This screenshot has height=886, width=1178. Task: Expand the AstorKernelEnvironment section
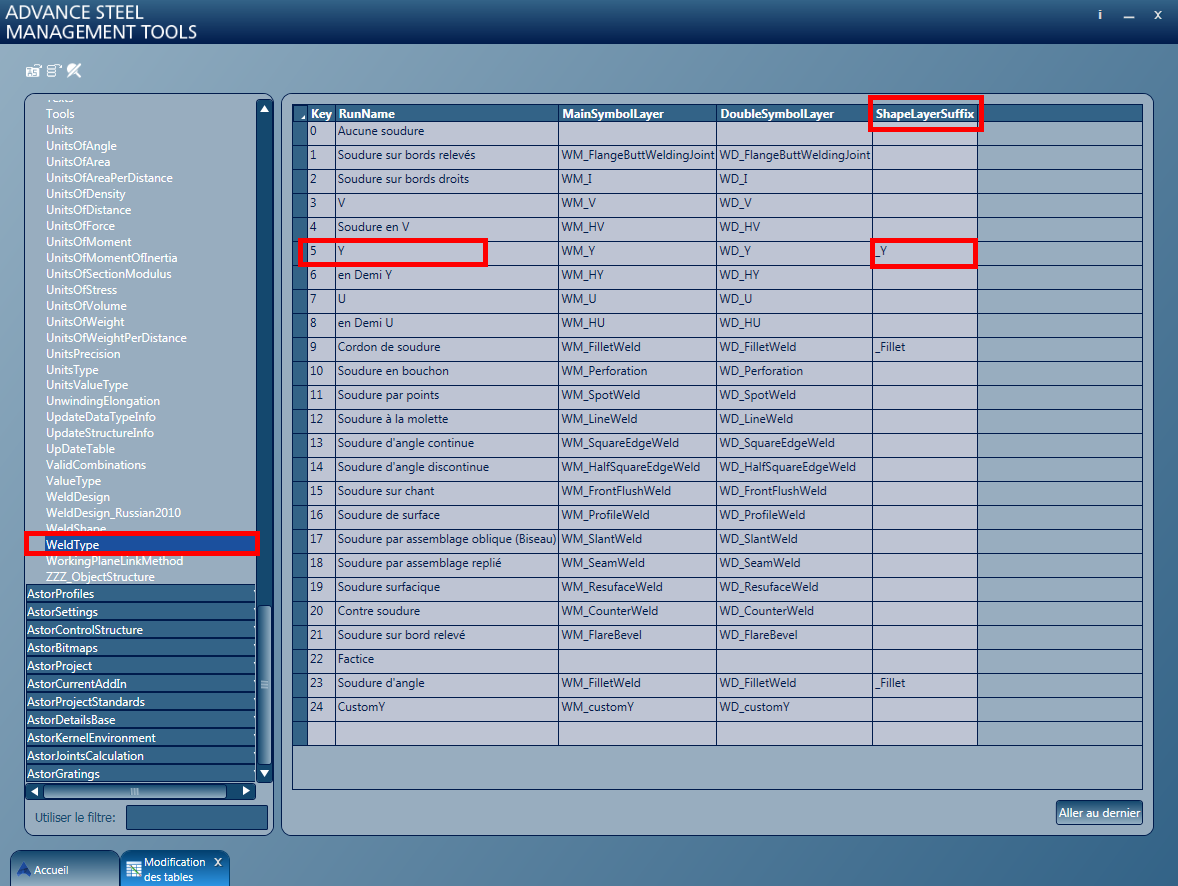(140, 738)
